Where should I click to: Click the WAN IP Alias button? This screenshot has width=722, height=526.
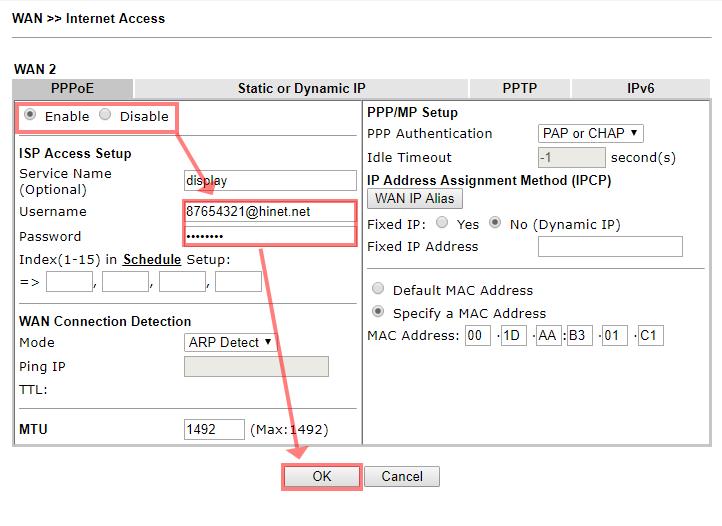415,199
